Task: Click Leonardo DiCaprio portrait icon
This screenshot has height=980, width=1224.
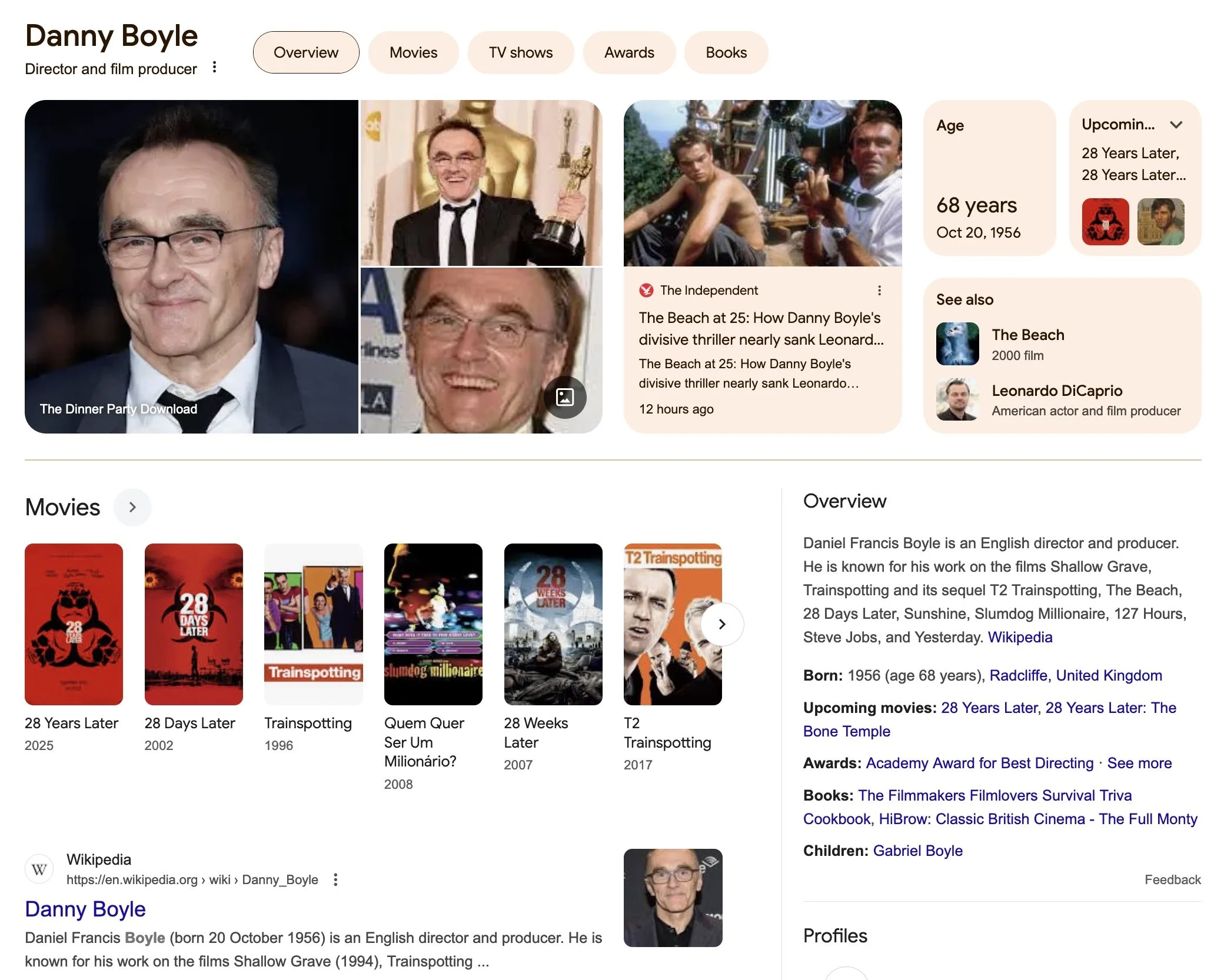Action: coord(957,400)
